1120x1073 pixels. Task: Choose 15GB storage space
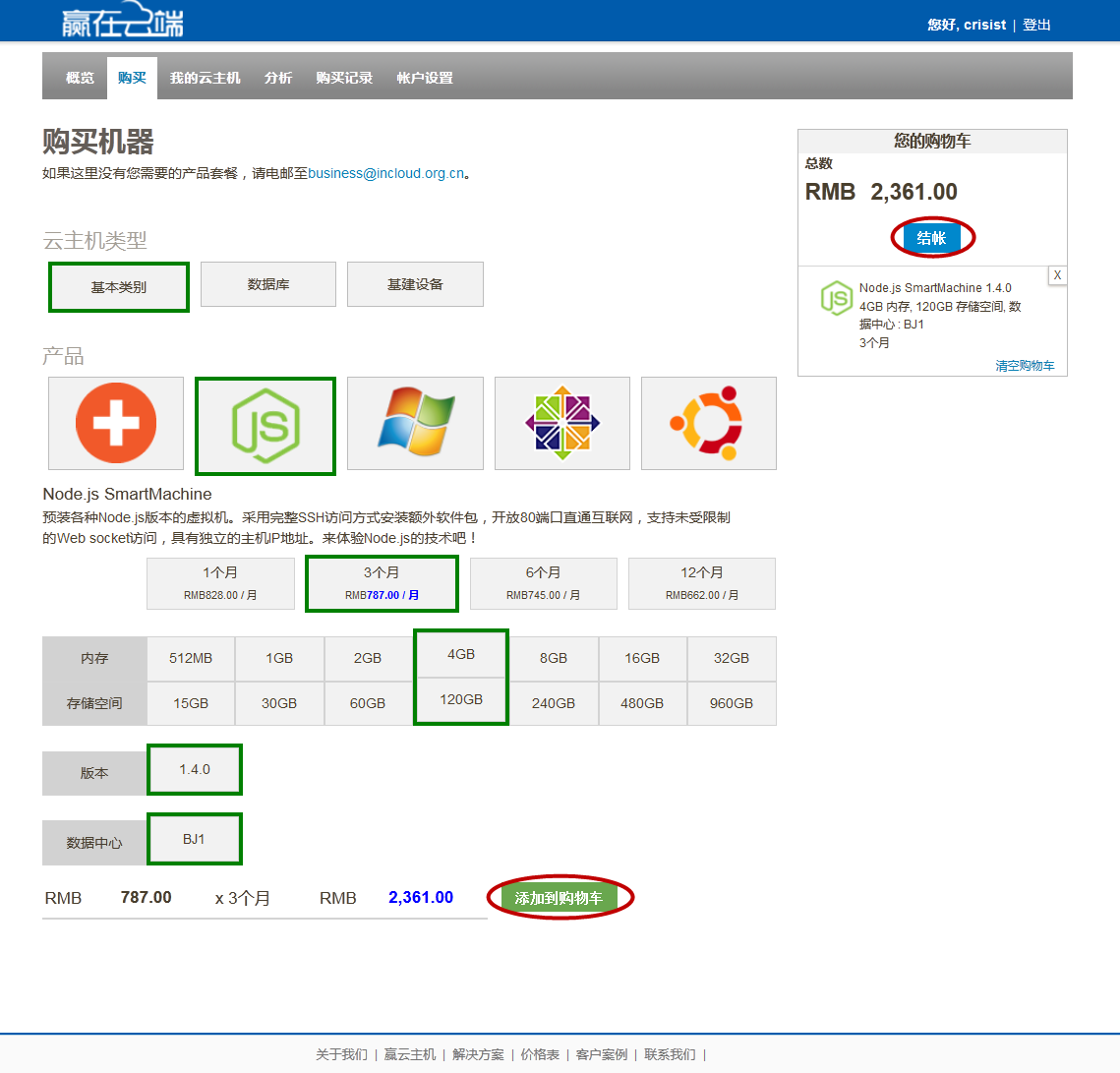coord(191,703)
